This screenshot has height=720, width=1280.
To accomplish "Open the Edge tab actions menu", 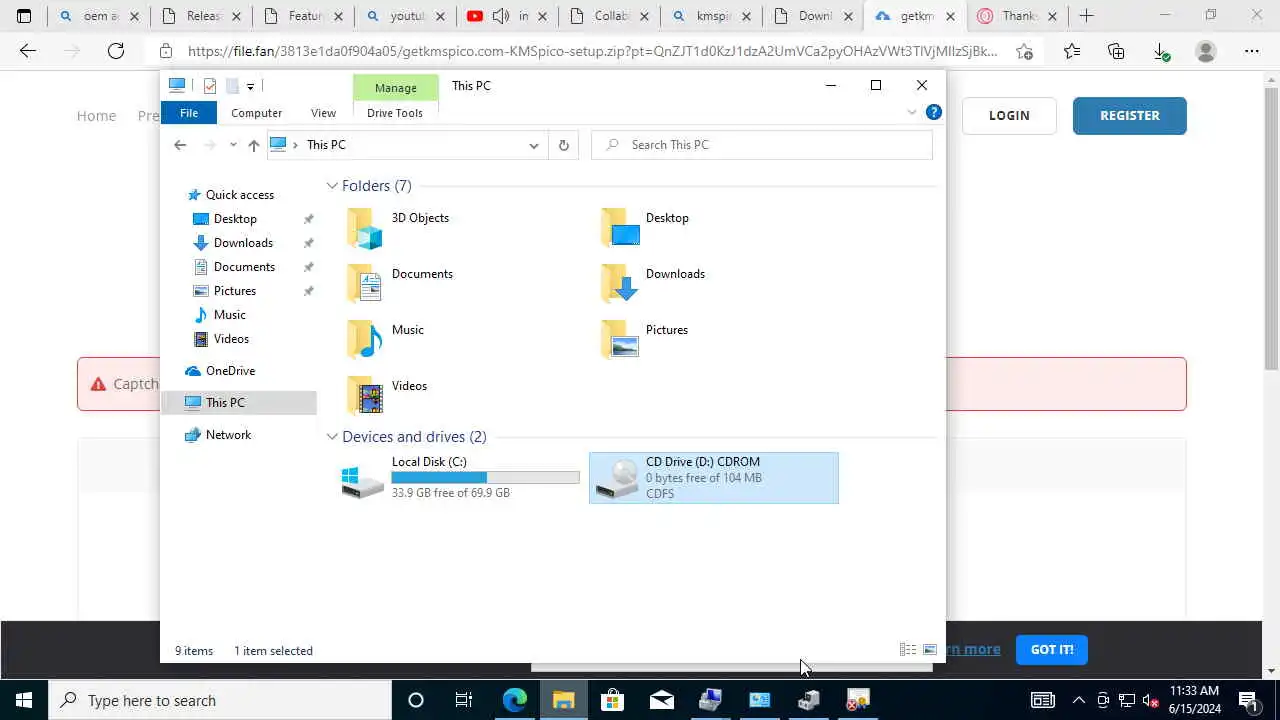I will pos(24,16).
